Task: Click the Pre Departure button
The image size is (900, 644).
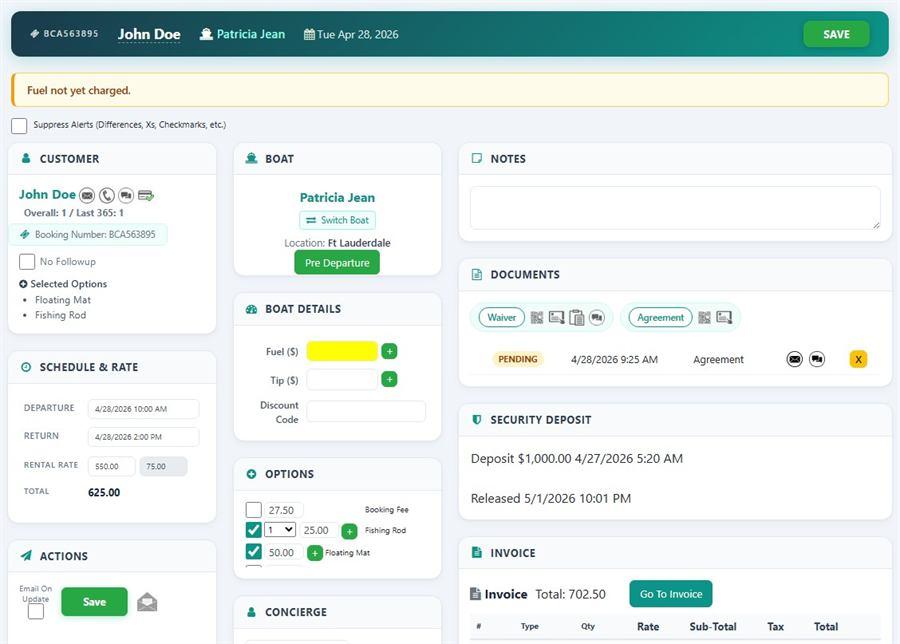Action: 337,263
